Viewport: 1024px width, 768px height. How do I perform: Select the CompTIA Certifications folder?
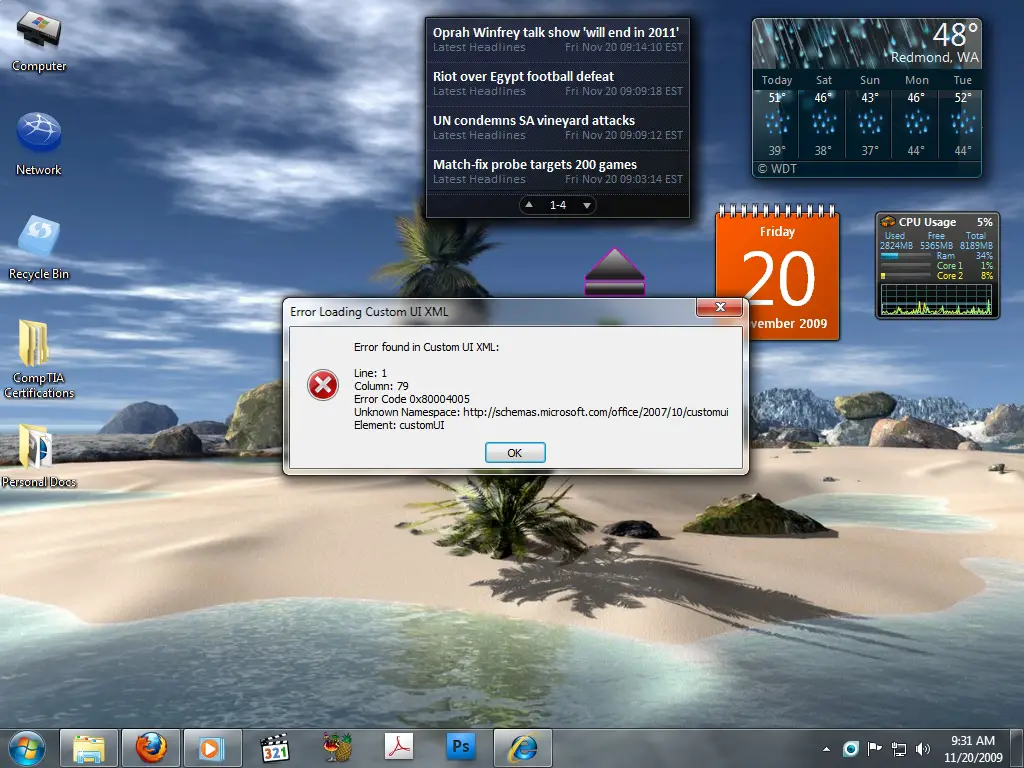[x=39, y=359]
